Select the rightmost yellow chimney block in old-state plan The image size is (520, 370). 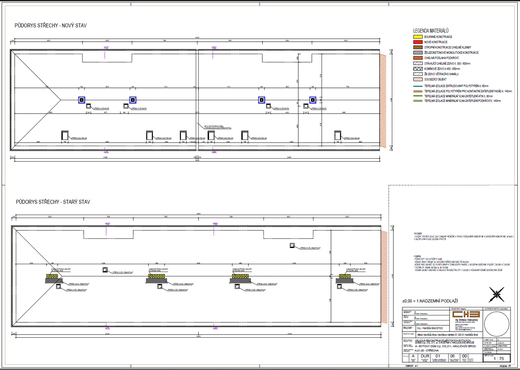(344, 277)
